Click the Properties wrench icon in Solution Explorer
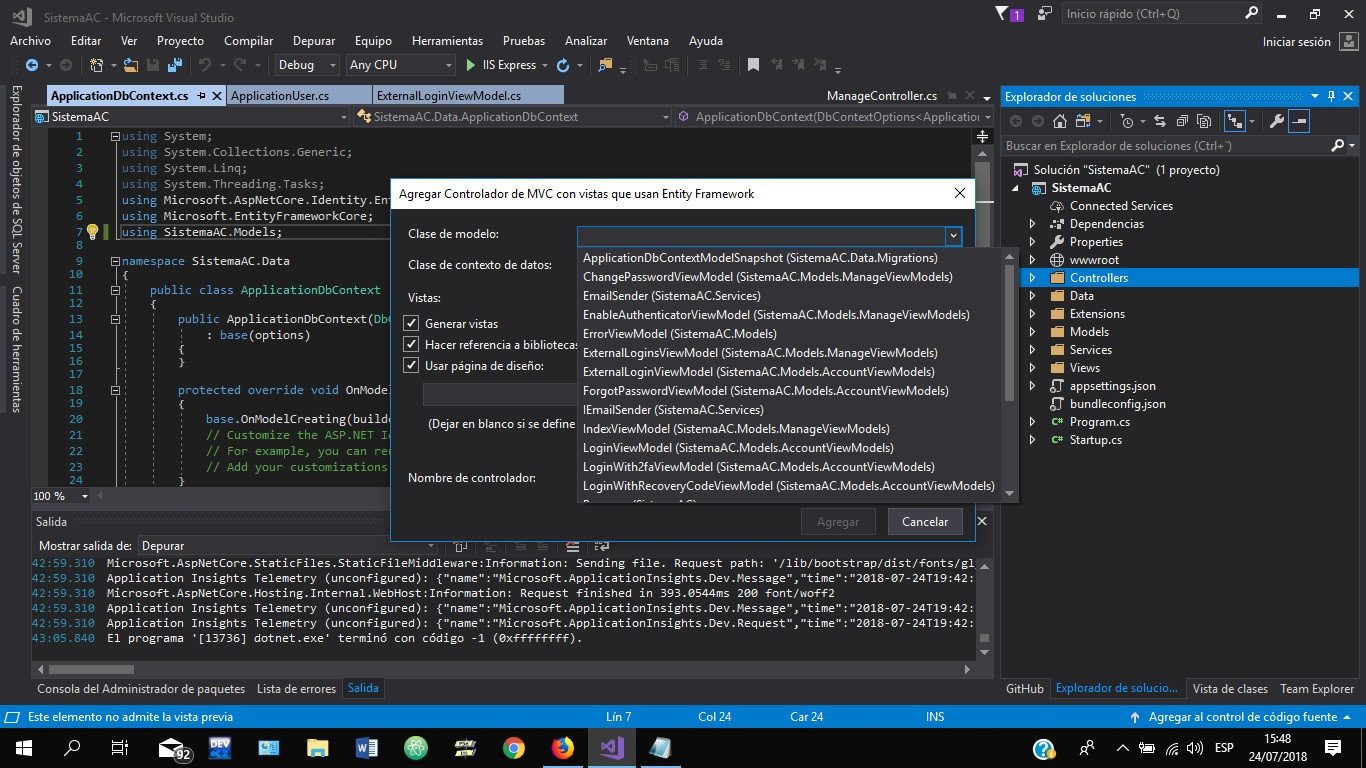Image resolution: width=1366 pixels, height=768 pixels. click(1276, 121)
